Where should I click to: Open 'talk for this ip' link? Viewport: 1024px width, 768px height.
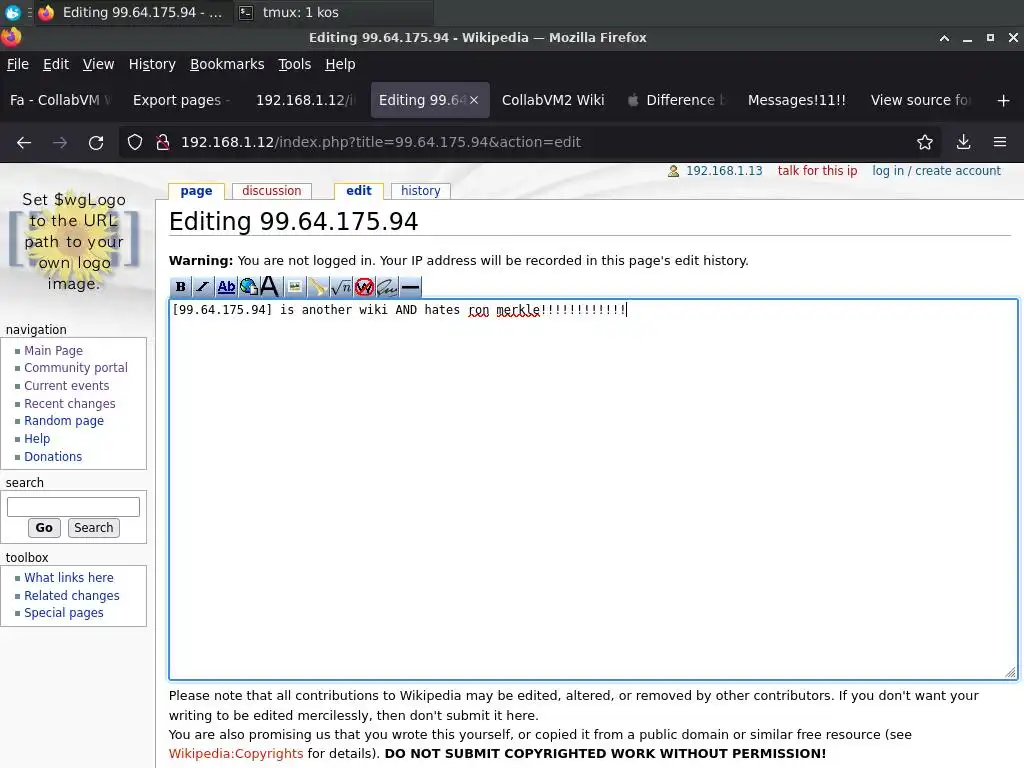click(x=817, y=171)
